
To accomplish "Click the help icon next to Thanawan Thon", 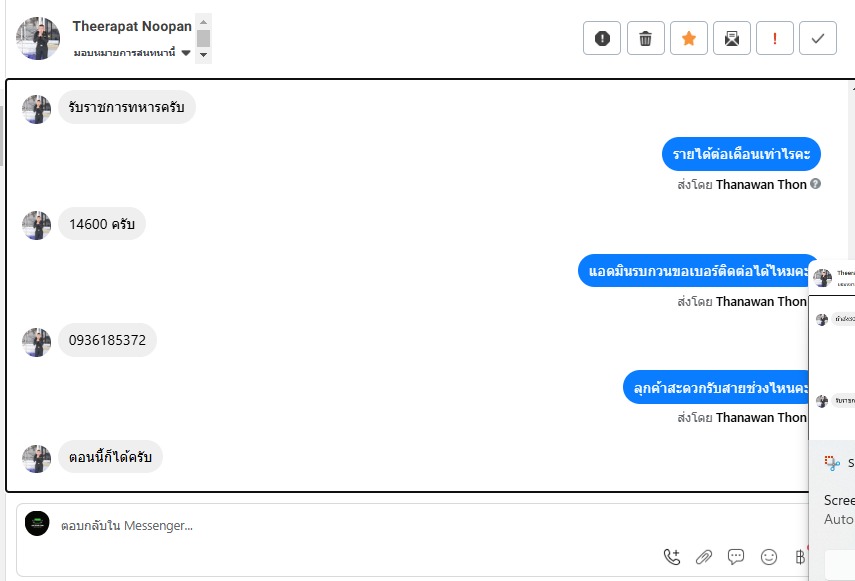I will tap(815, 184).
